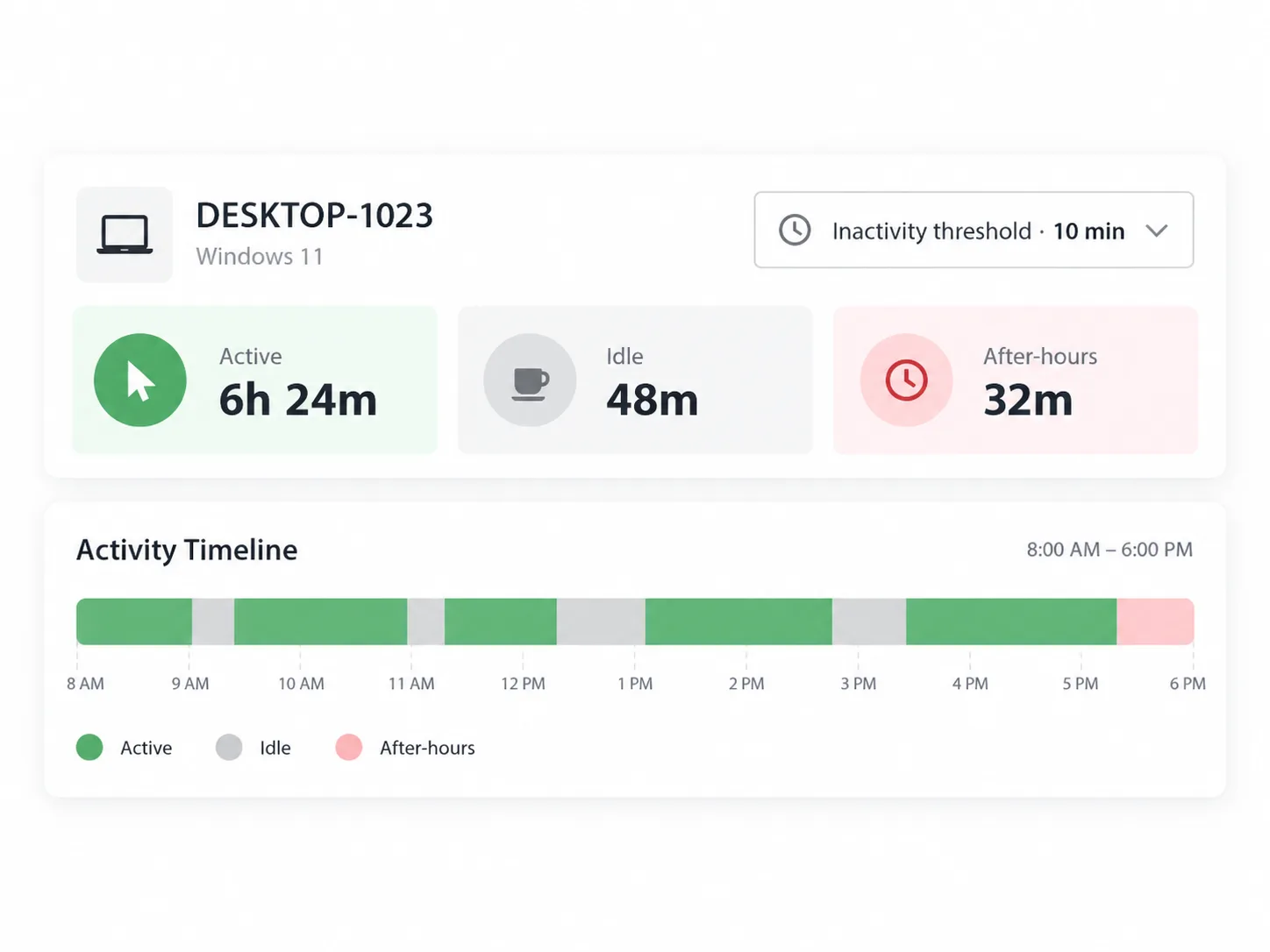Select the idle segment near 1 PM
The width and height of the screenshot is (1270, 952).
[601, 622]
